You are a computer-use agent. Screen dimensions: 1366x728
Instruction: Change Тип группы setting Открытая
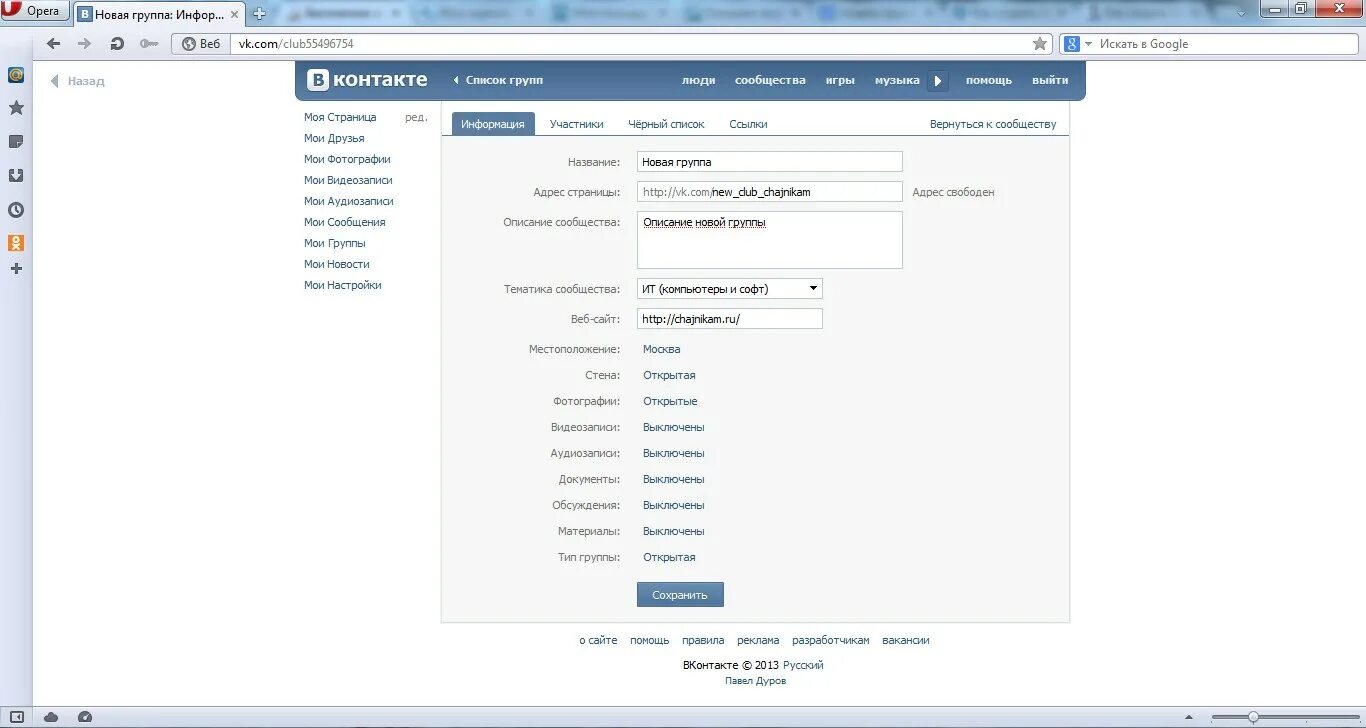point(669,557)
